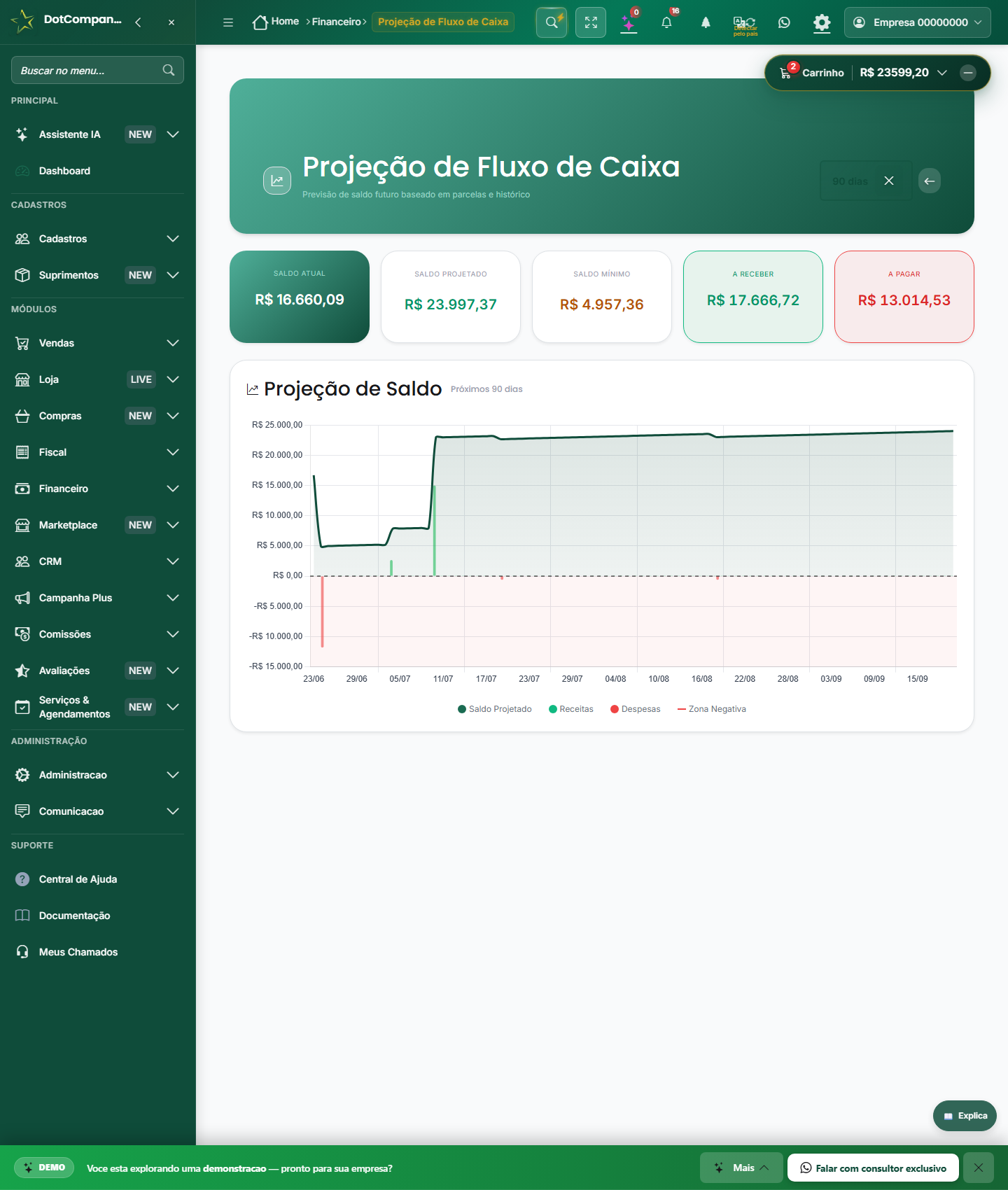Go to Financeiro breadcrumb link
The height and width of the screenshot is (1190, 1008).
coord(337,22)
